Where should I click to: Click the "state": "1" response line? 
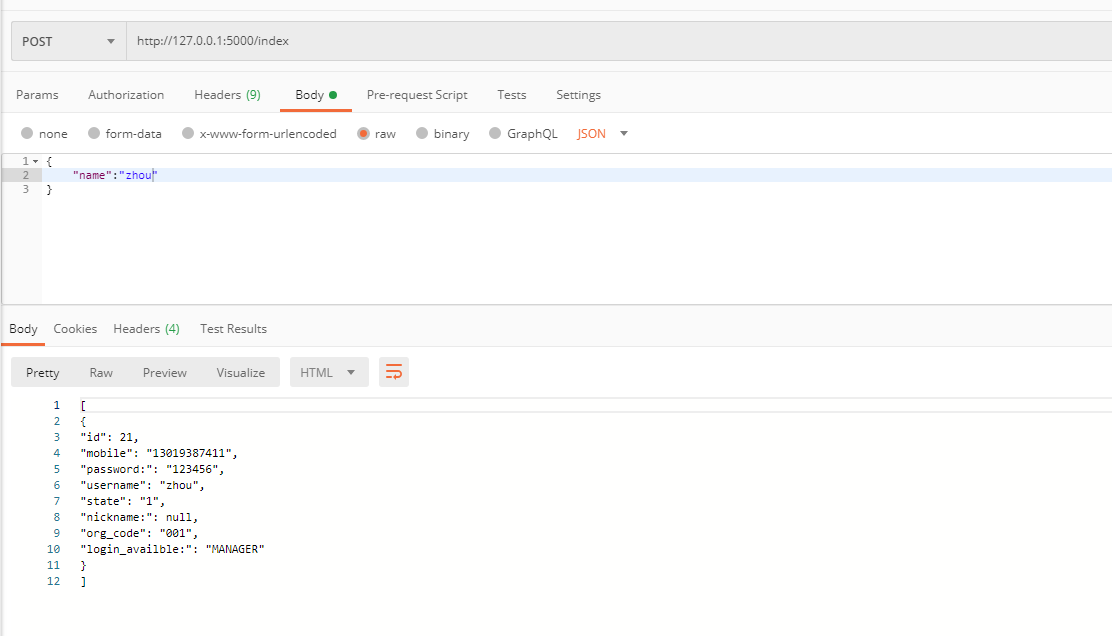point(123,501)
